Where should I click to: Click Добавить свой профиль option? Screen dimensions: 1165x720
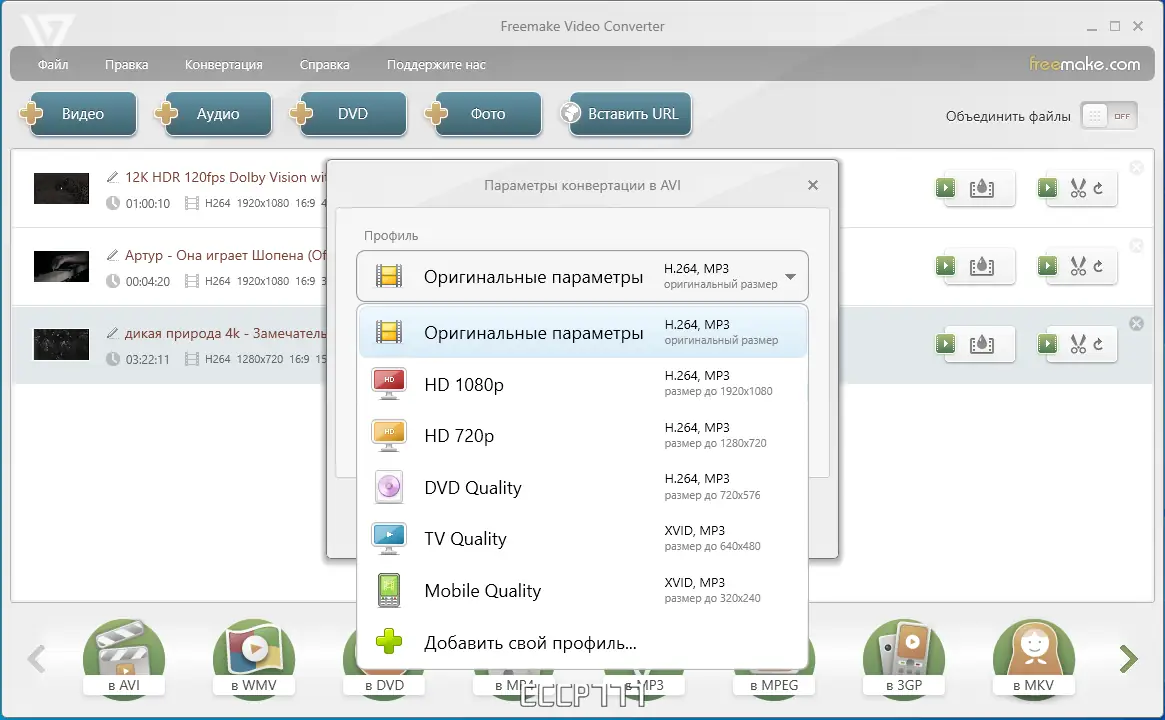tap(582, 643)
